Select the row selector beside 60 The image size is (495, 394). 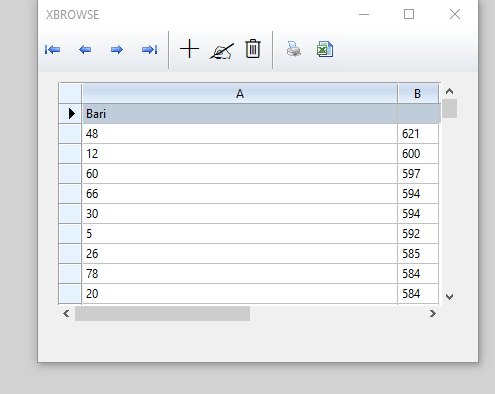click(70, 174)
